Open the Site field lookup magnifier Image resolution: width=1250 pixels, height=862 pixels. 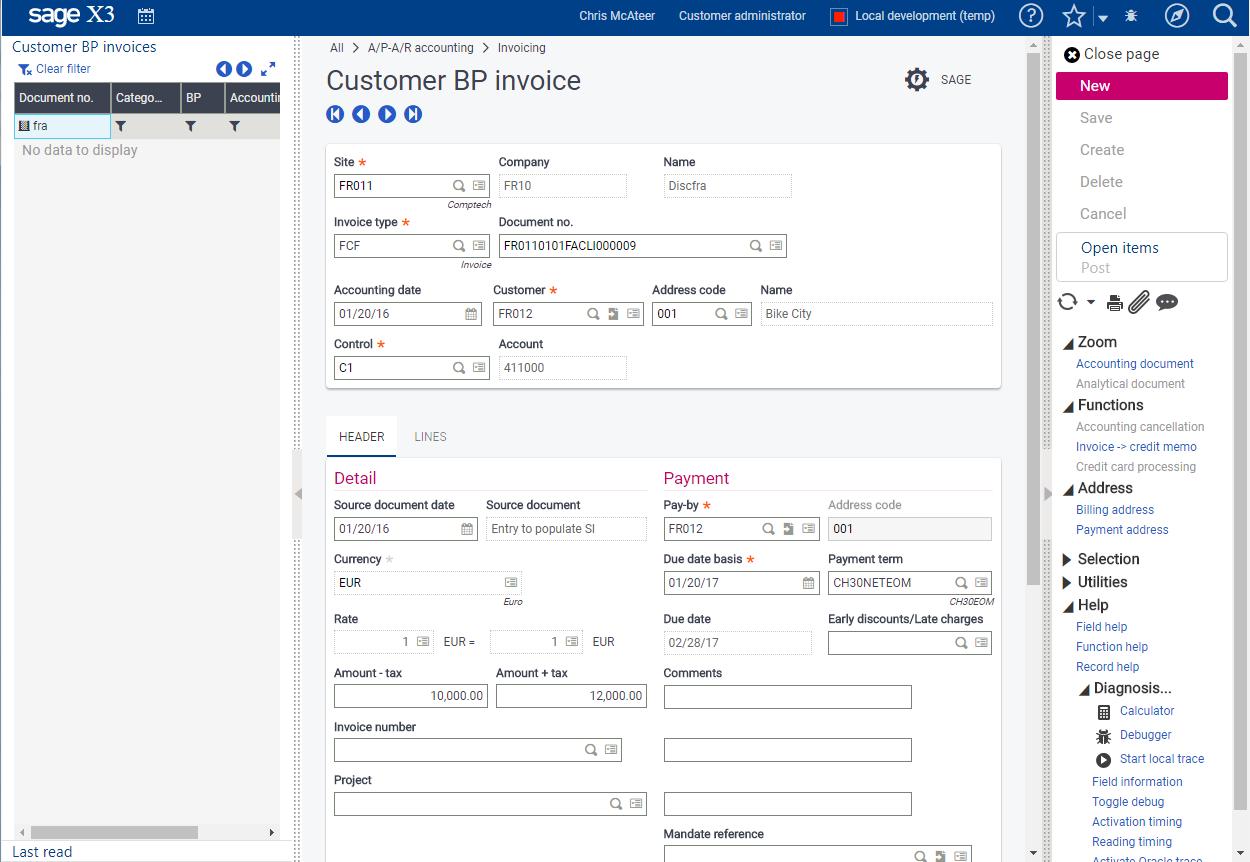click(459, 186)
